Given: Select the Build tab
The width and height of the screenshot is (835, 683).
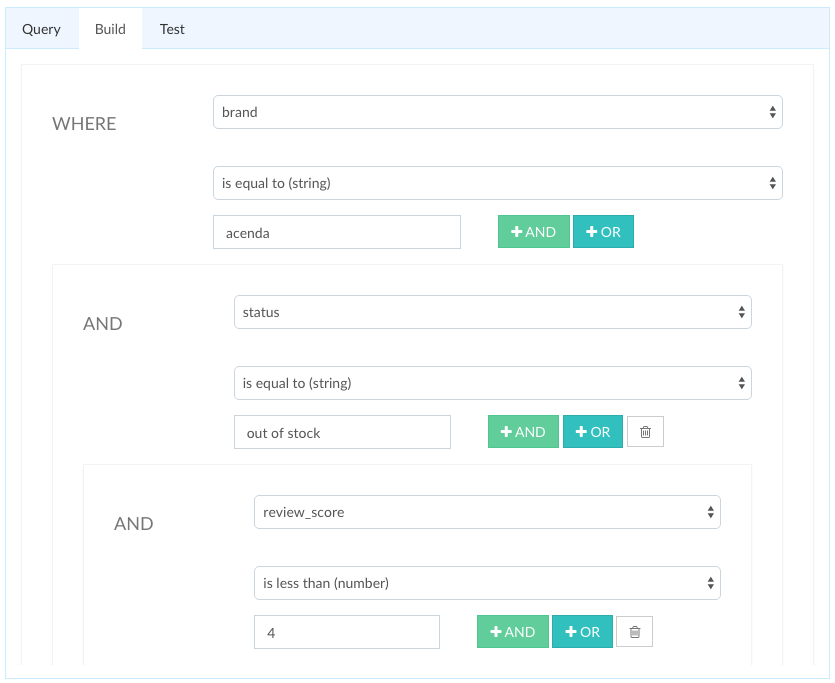Looking at the screenshot, I should 110,29.
